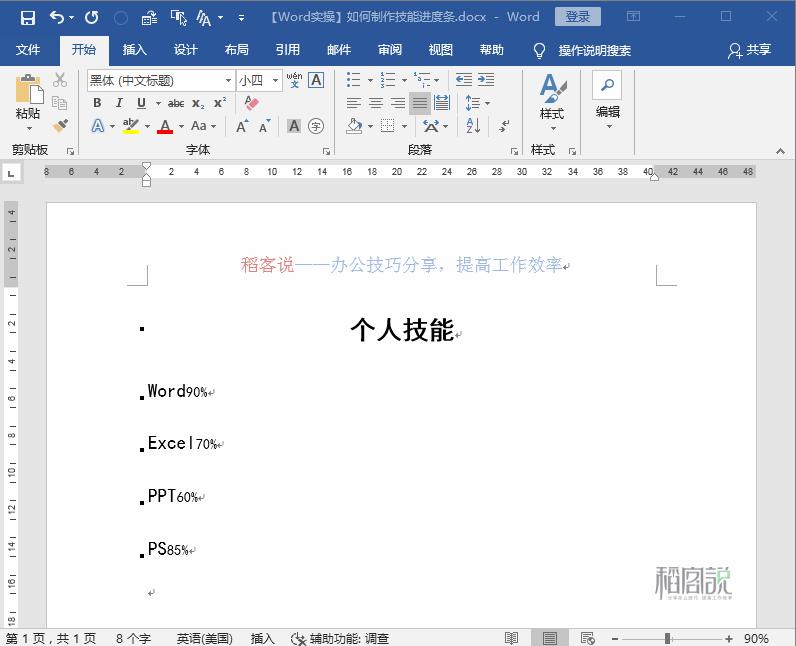Apply yellow text highlight color
This screenshot has width=796, height=646.
point(130,126)
